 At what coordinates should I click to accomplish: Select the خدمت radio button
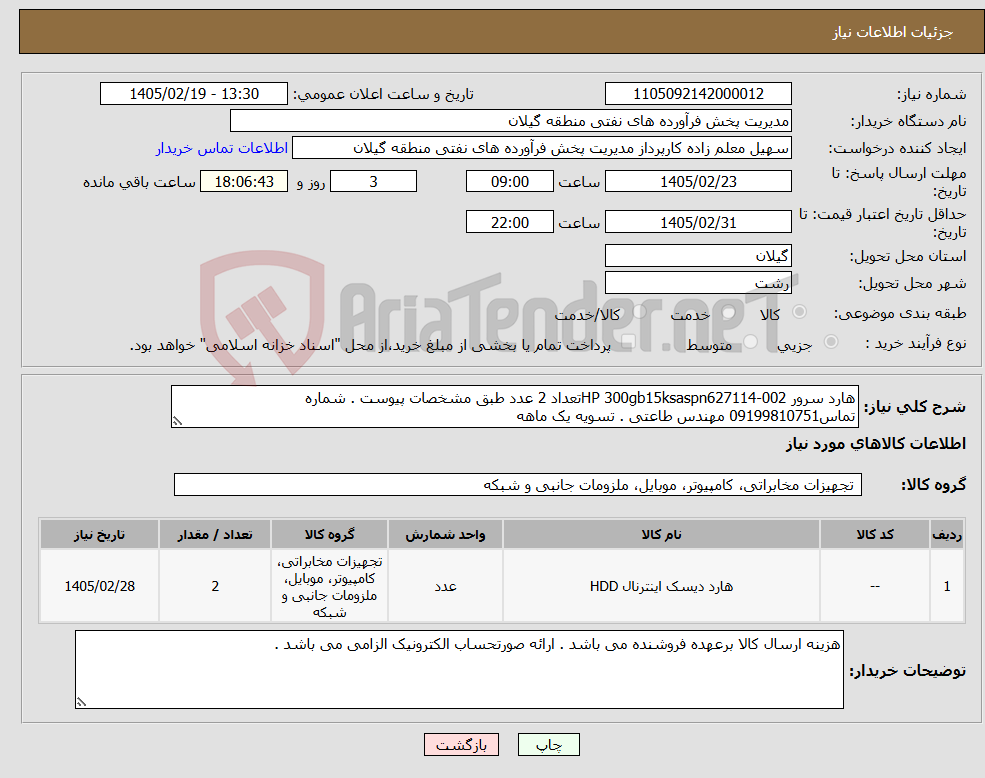(728, 312)
